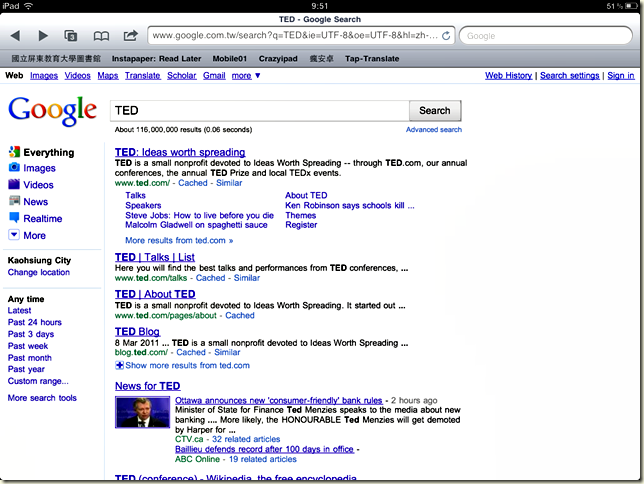Open 'Malcolm Gladwell on spaghetti sauce' link
This screenshot has width=644, height=484.
point(196,225)
